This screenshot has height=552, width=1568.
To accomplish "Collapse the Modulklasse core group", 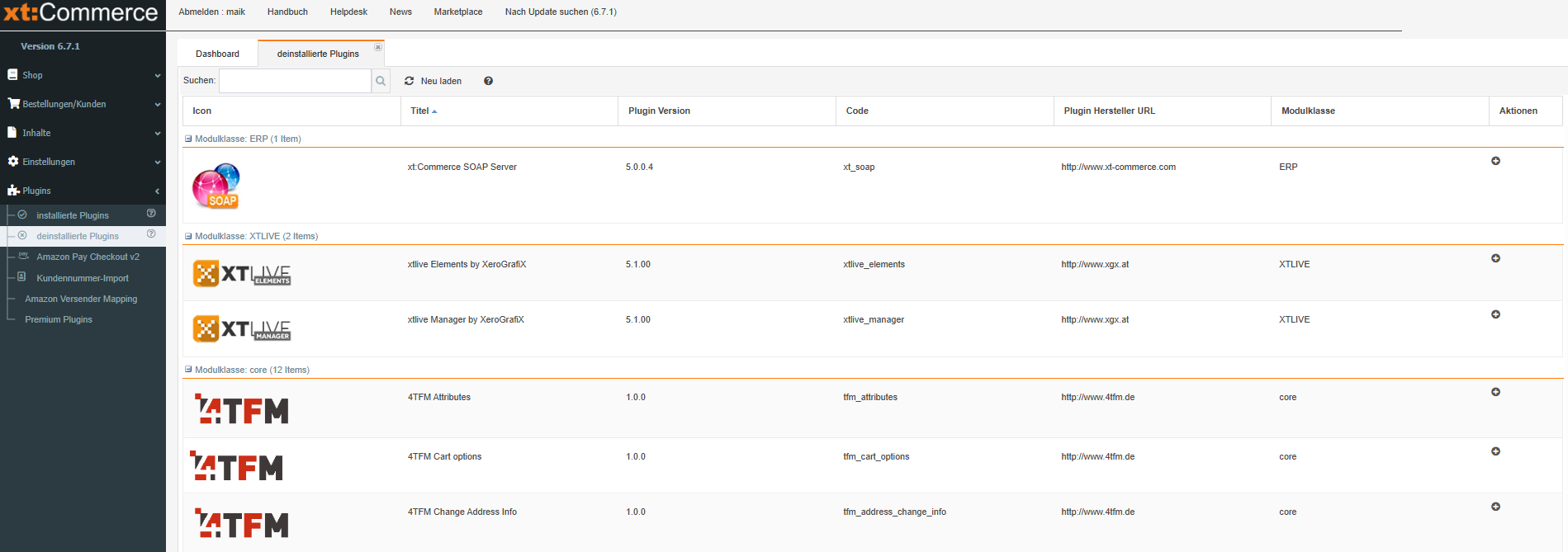I will point(188,370).
